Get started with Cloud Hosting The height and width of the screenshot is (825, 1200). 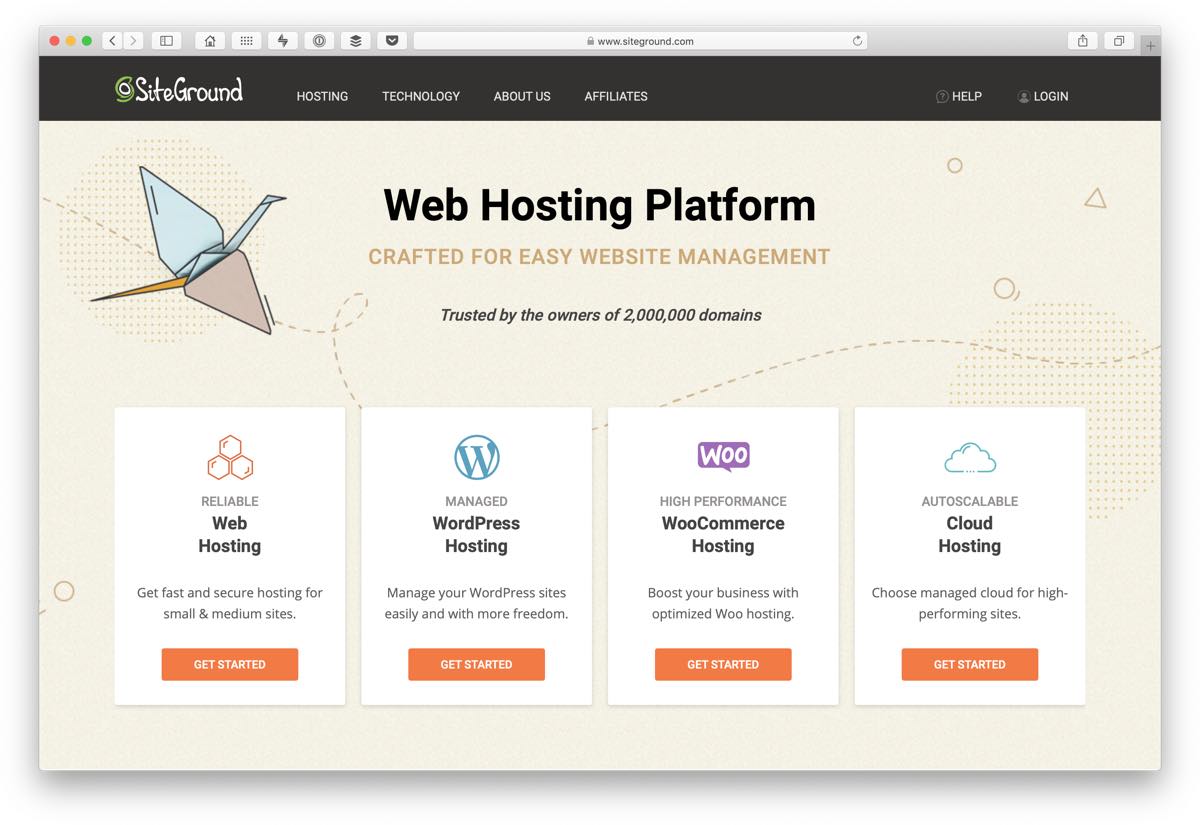coord(970,664)
